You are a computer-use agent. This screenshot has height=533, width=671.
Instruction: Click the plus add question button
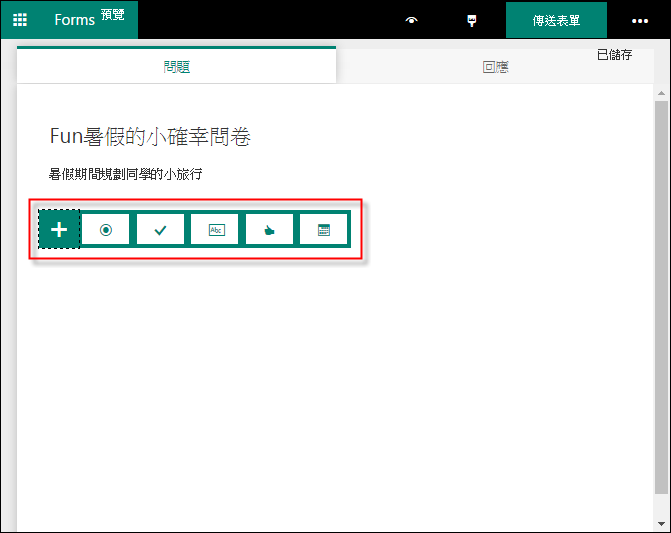coord(59,229)
